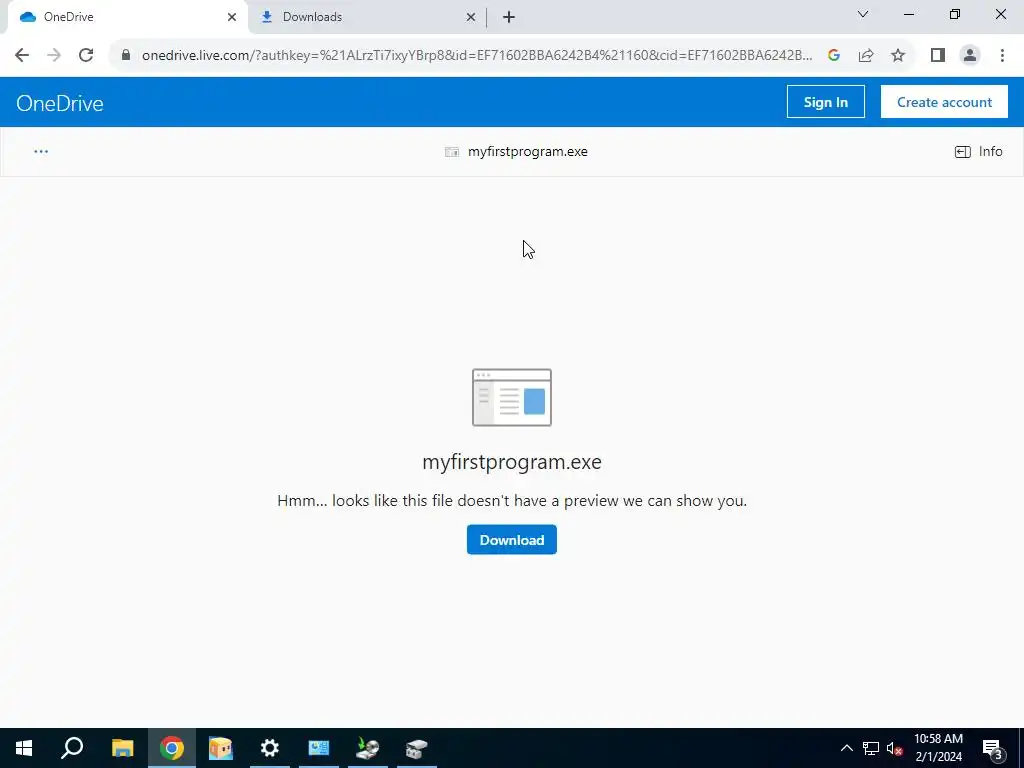
Task: Close the OneDrive tab
Action: pos(232,17)
